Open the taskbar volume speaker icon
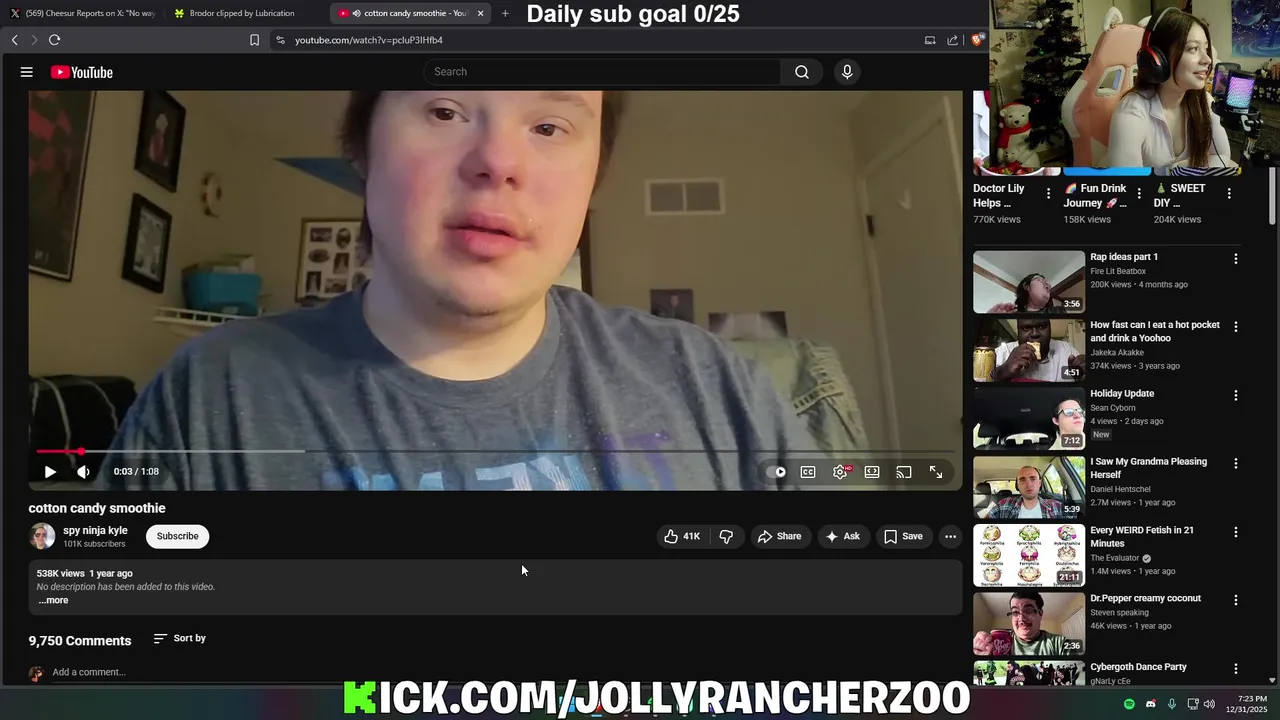1280x720 pixels. tap(1210, 704)
